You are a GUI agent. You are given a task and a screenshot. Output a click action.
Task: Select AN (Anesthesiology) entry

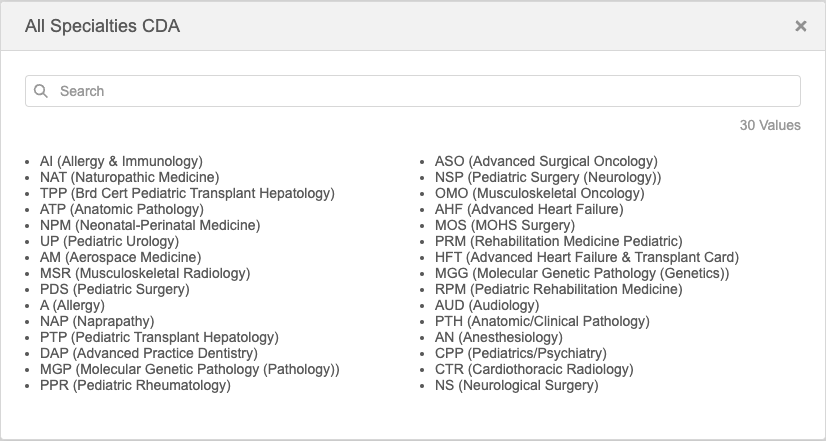point(499,337)
